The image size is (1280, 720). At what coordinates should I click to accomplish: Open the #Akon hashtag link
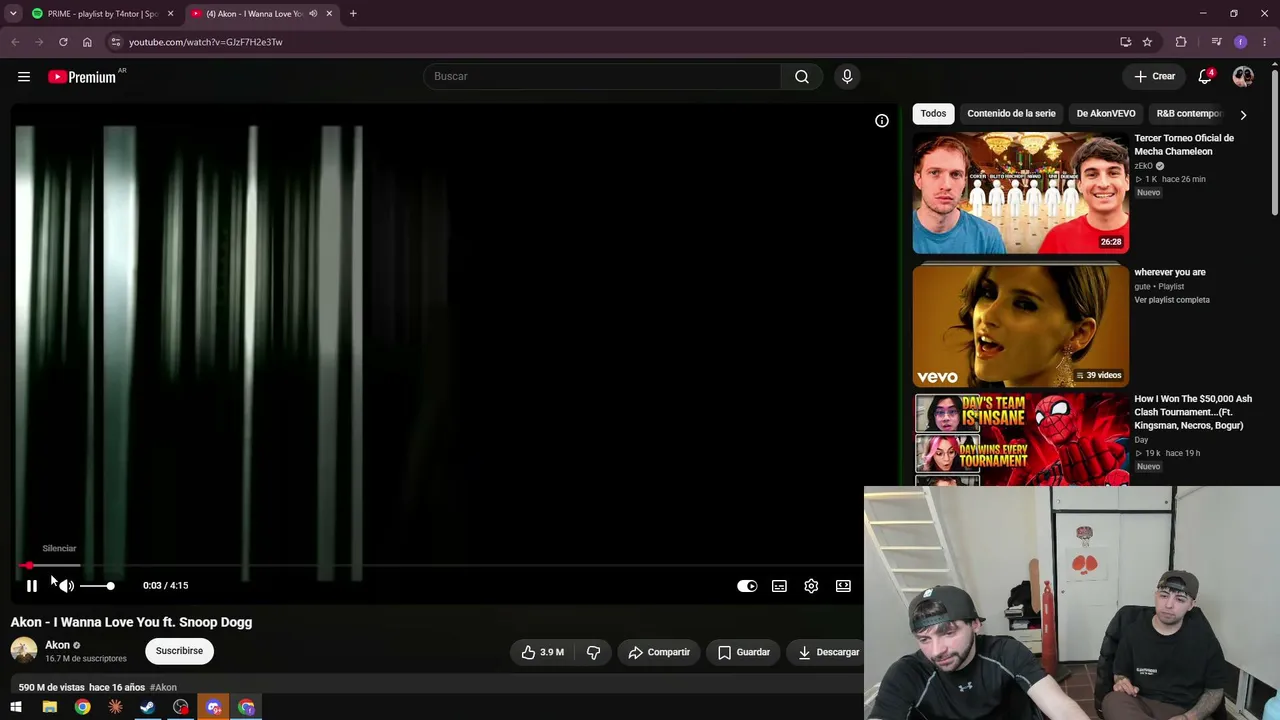click(x=163, y=688)
